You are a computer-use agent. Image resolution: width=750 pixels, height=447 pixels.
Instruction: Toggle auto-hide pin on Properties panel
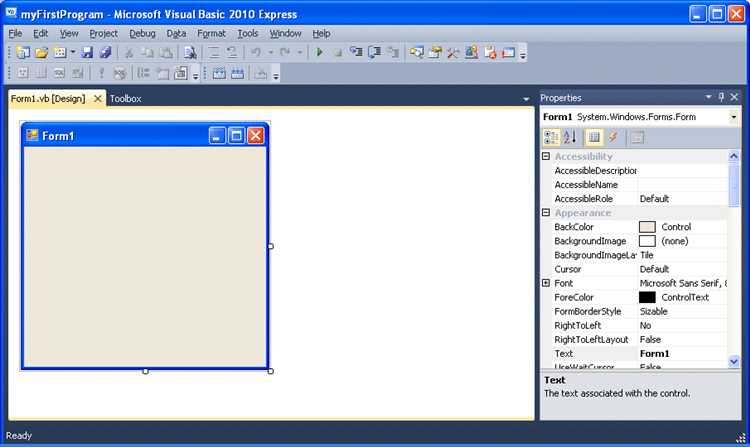(x=721, y=97)
